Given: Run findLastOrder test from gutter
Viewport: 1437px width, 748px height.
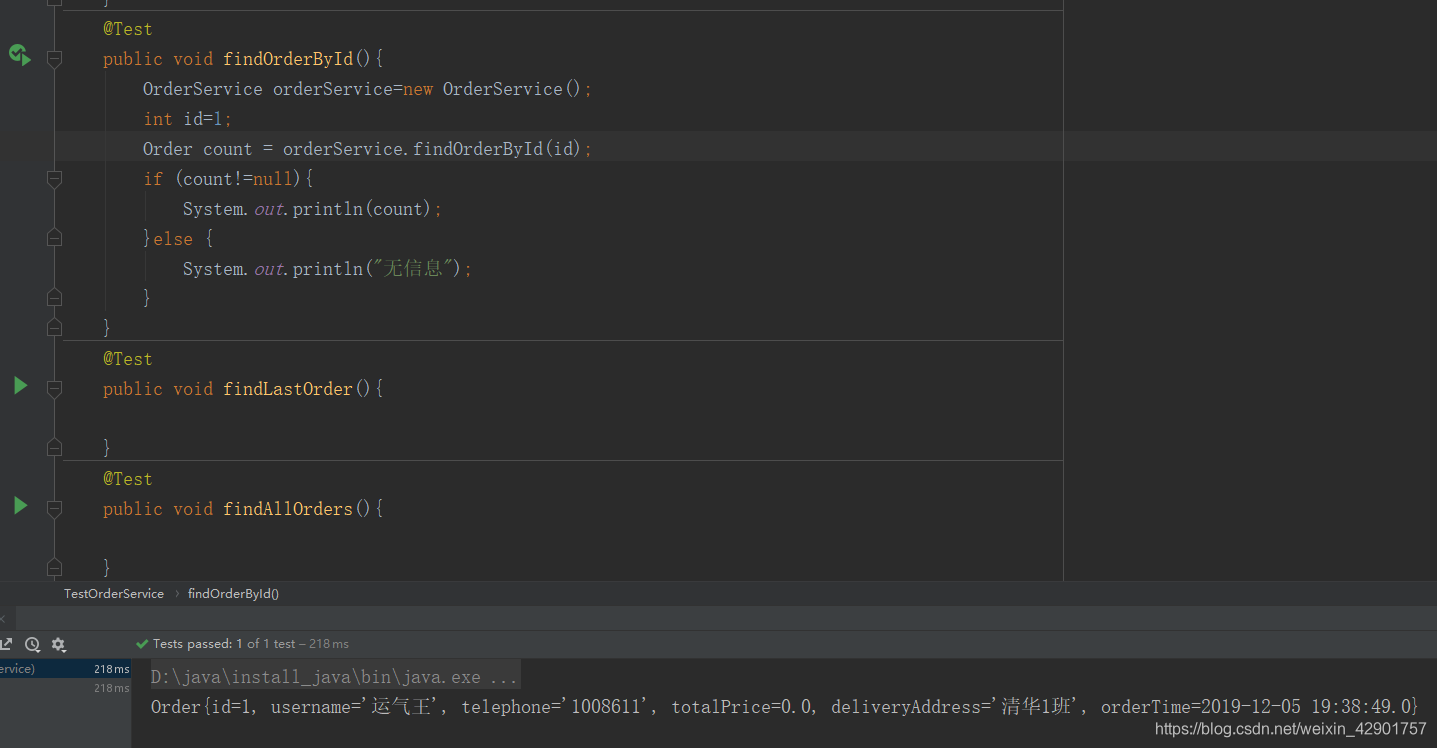Looking at the screenshot, I should [20, 386].
